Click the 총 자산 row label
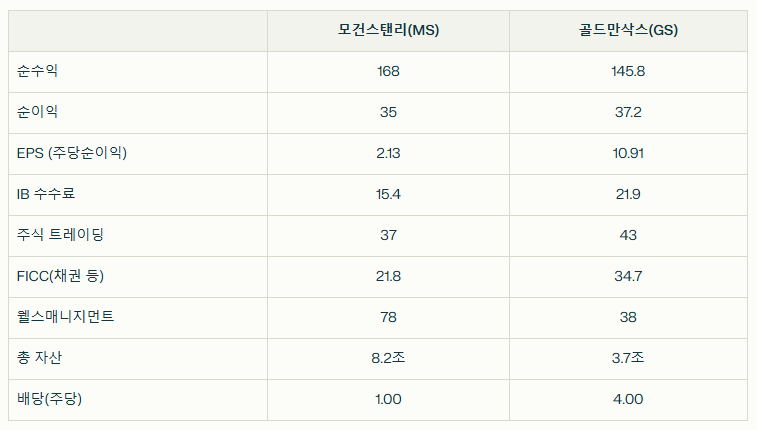 tap(39, 358)
